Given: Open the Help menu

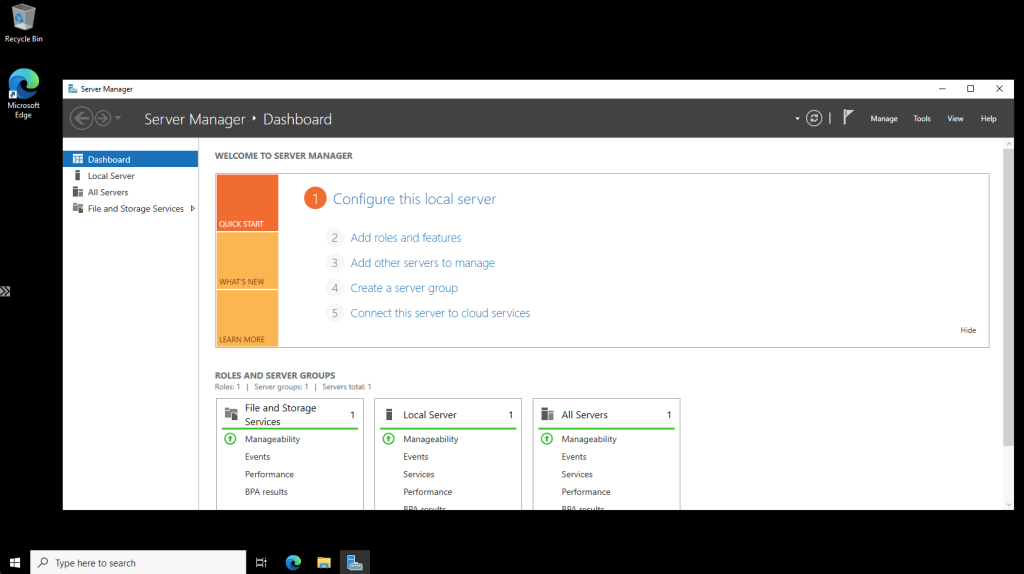Looking at the screenshot, I should (x=989, y=119).
